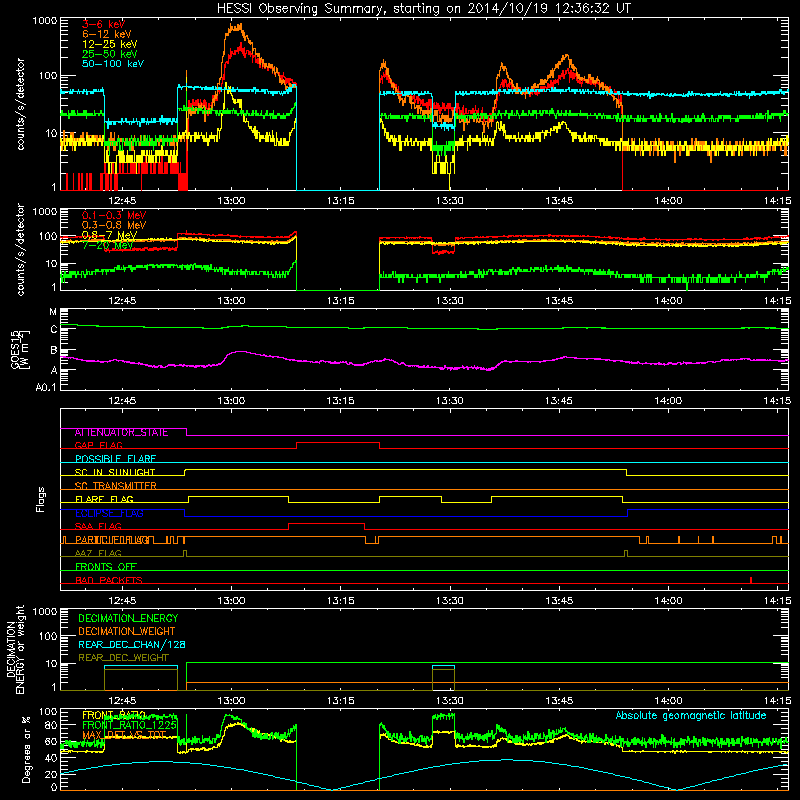Click the SC_IN_SUNLIGHT flag label

115,472
